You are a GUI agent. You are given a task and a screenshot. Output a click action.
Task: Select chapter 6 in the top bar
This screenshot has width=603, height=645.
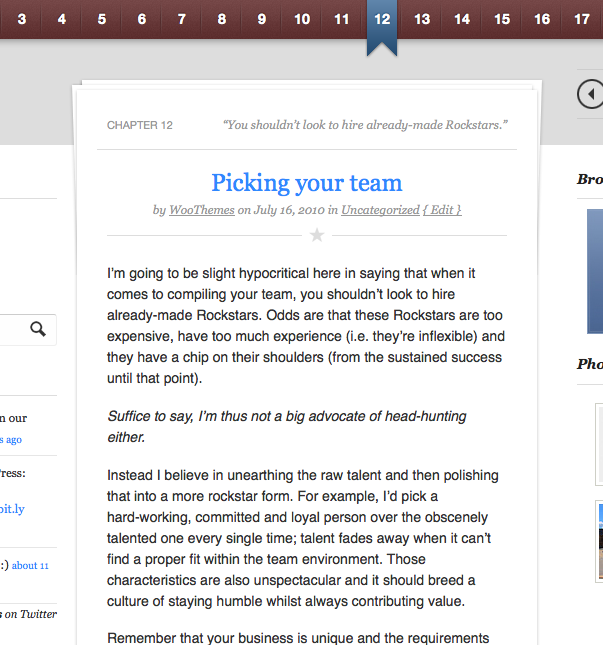coord(142,19)
